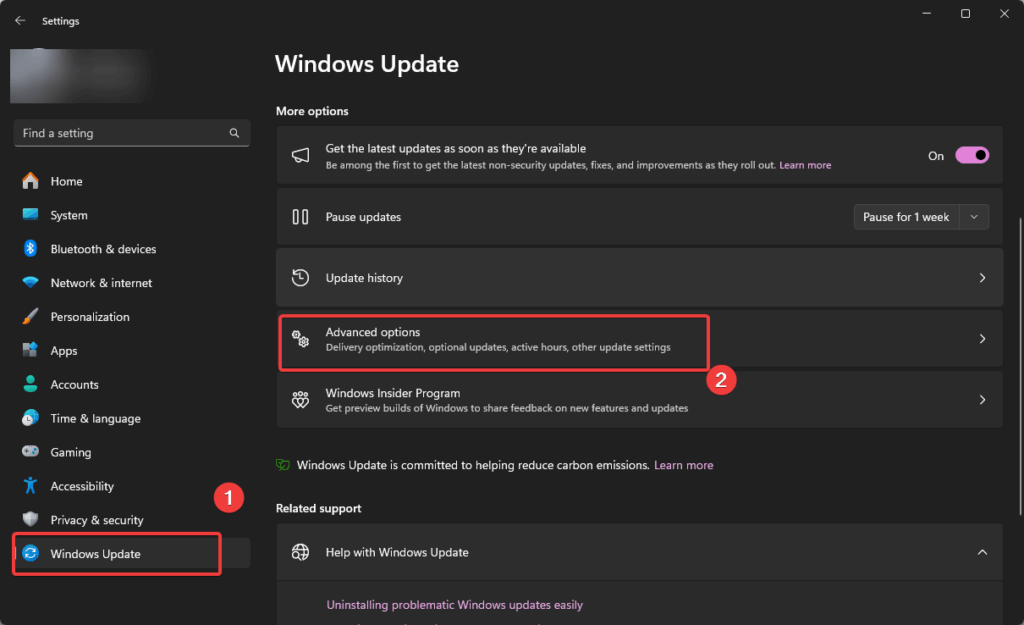
Task: Click the Home house icon
Action: point(30,181)
